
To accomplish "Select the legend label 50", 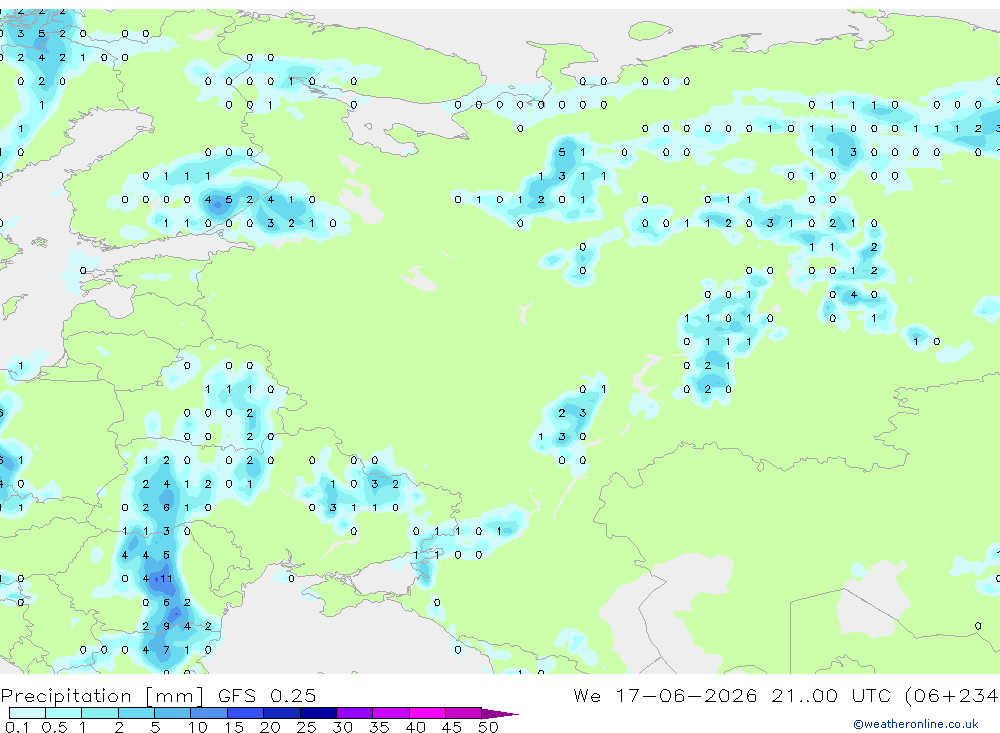I will click(488, 727).
